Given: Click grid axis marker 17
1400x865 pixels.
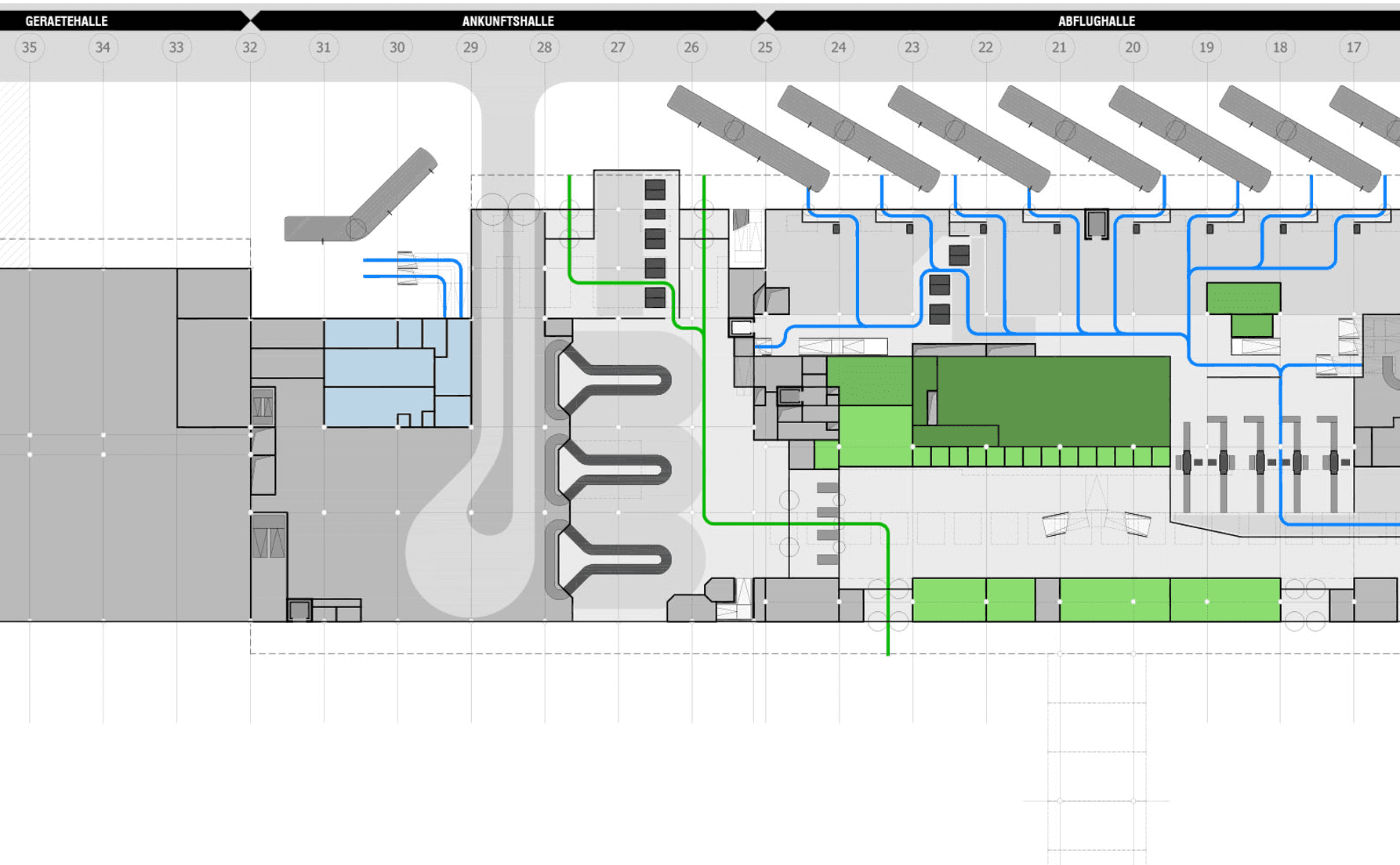Looking at the screenshot, I should tap(1353, 48).
